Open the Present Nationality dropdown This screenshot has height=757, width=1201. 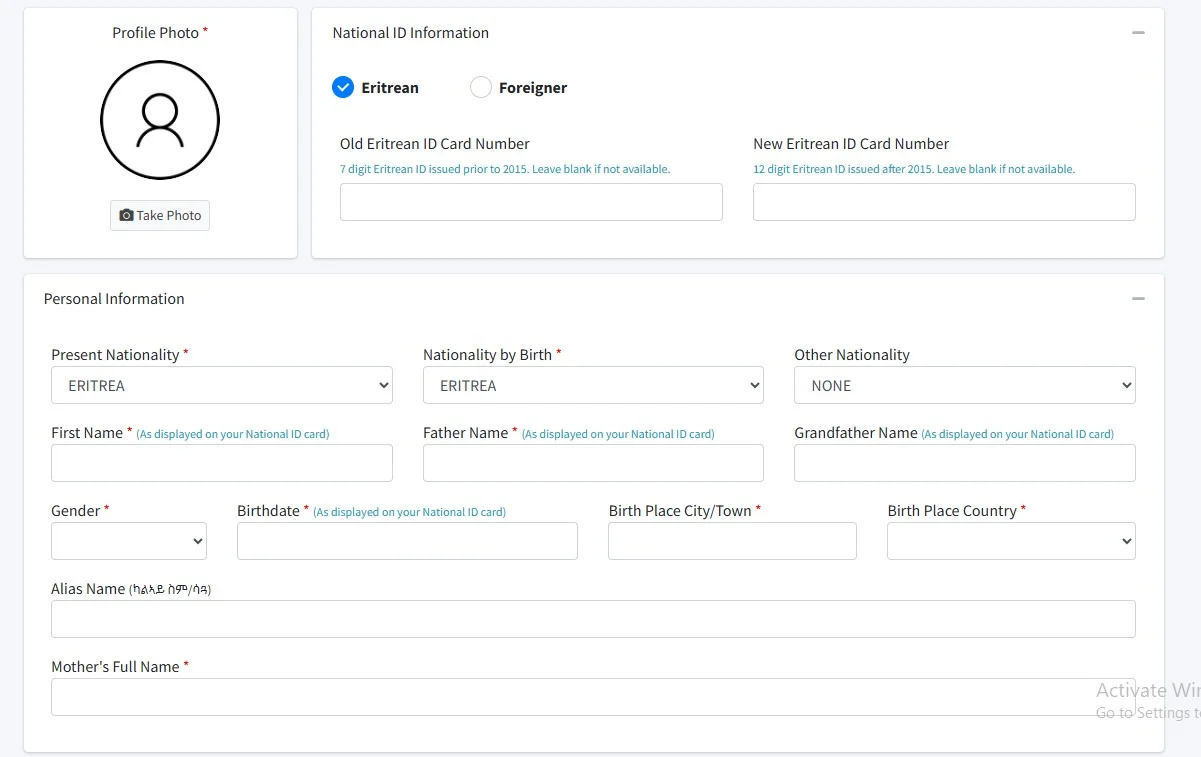click(221, 385)
